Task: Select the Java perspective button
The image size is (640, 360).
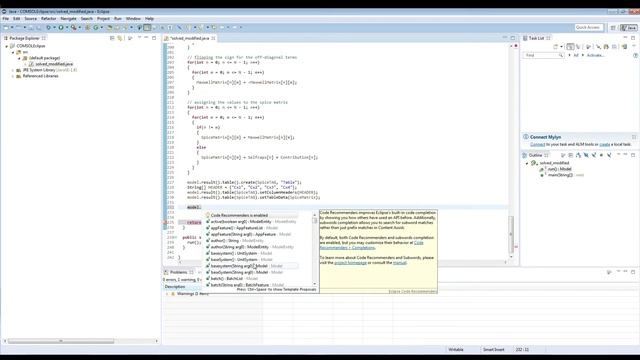Action: tap(629, 27)
